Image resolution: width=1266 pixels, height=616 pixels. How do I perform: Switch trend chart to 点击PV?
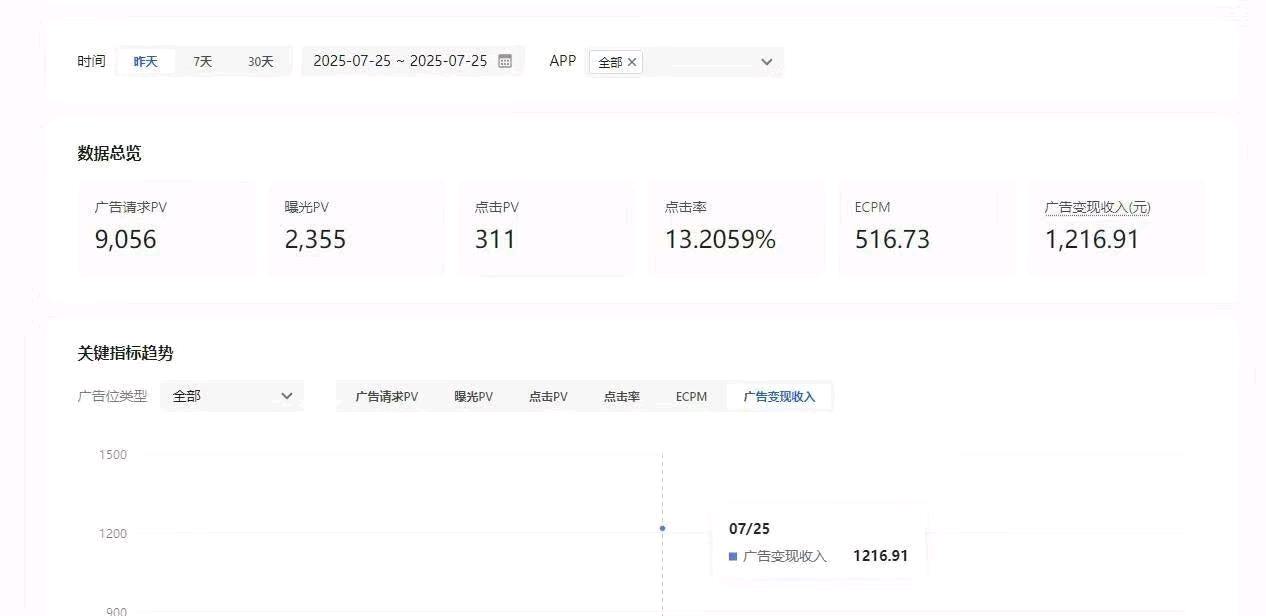548,397
